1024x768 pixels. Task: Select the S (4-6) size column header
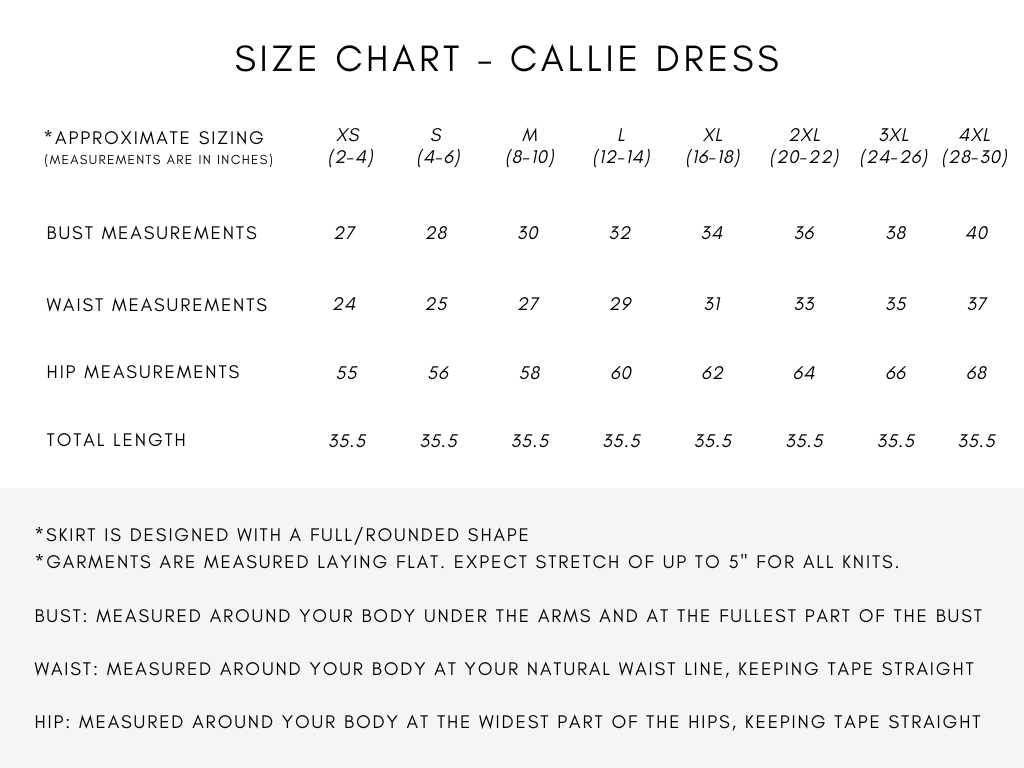[x=438, y=146]
